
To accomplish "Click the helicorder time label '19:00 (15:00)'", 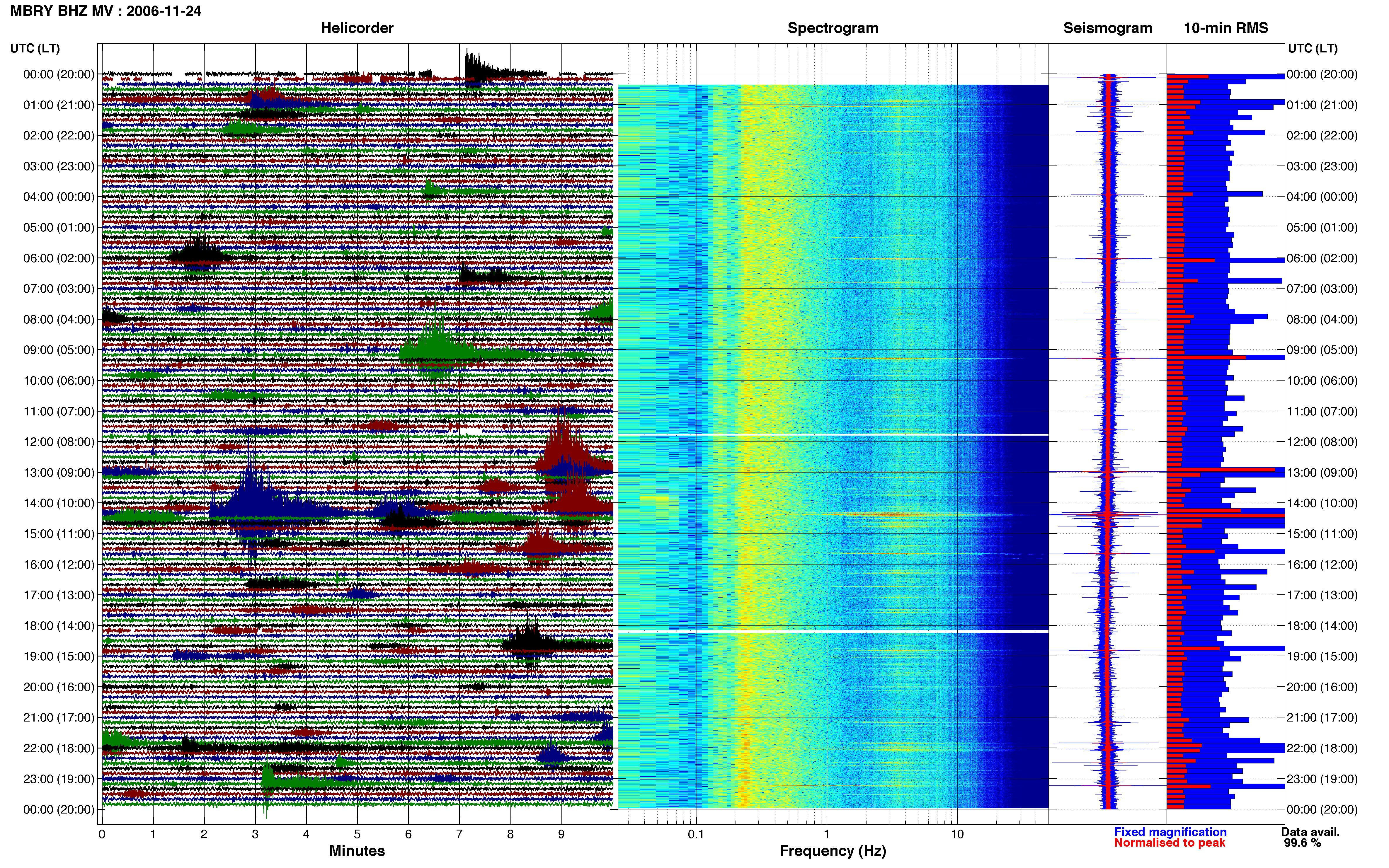I will [59, 656].
